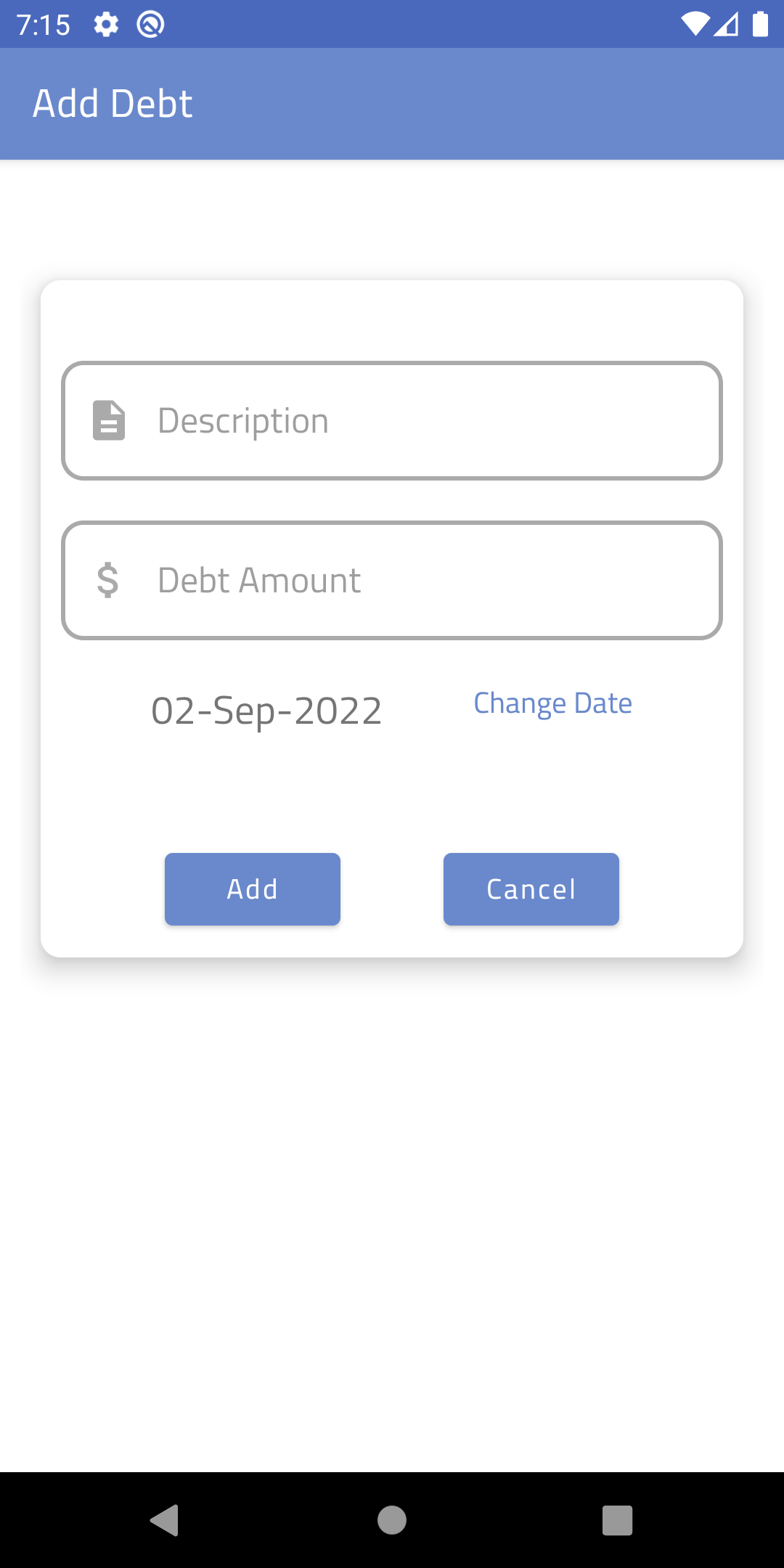Open the Change Date picker link
This screenshot has height=1568, width=784.
coord(552,703)
